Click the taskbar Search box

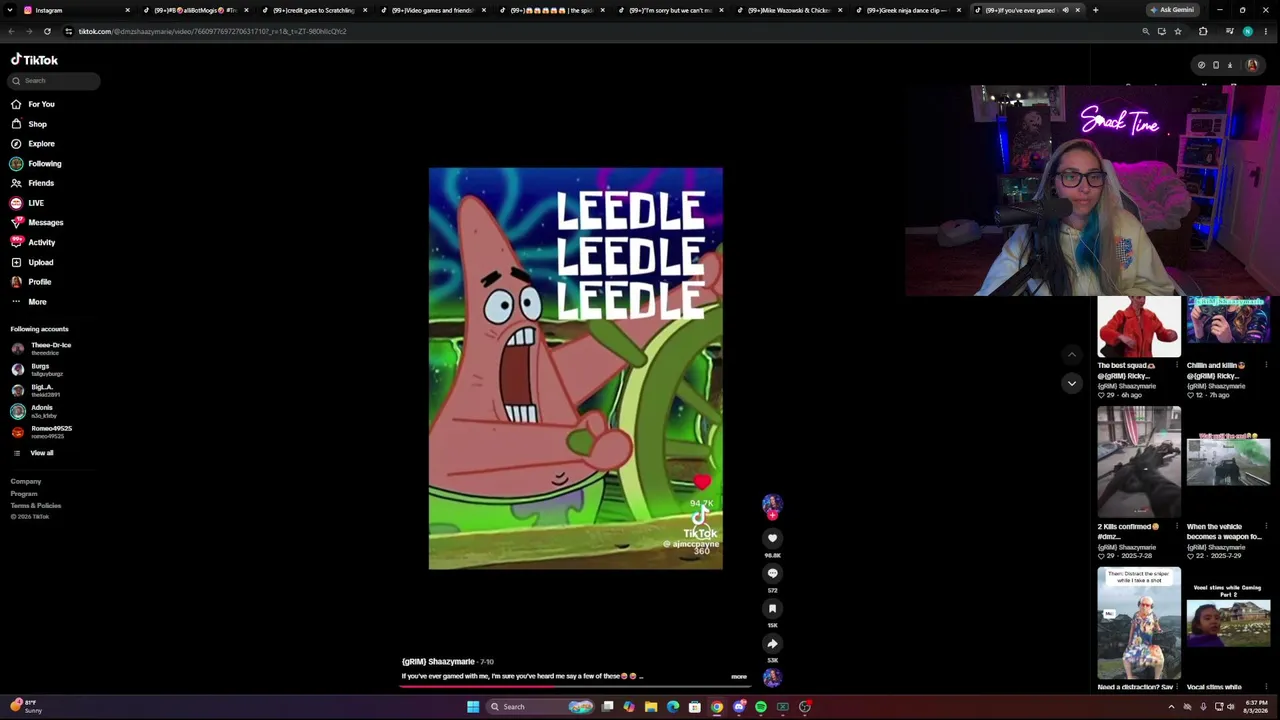coord(540,707)
